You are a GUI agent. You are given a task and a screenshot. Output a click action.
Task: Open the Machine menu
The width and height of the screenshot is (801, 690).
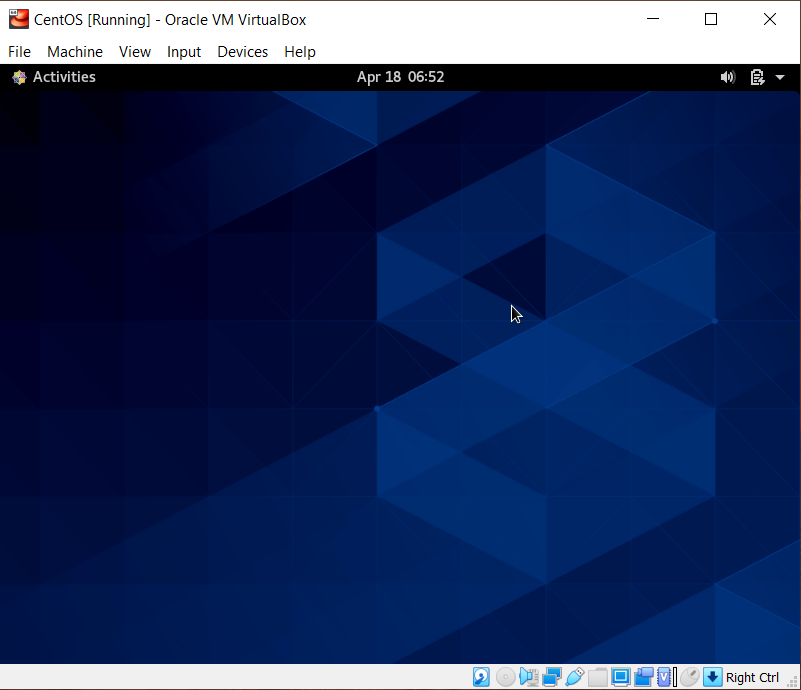pyautogui.click(x=75, y=52)
